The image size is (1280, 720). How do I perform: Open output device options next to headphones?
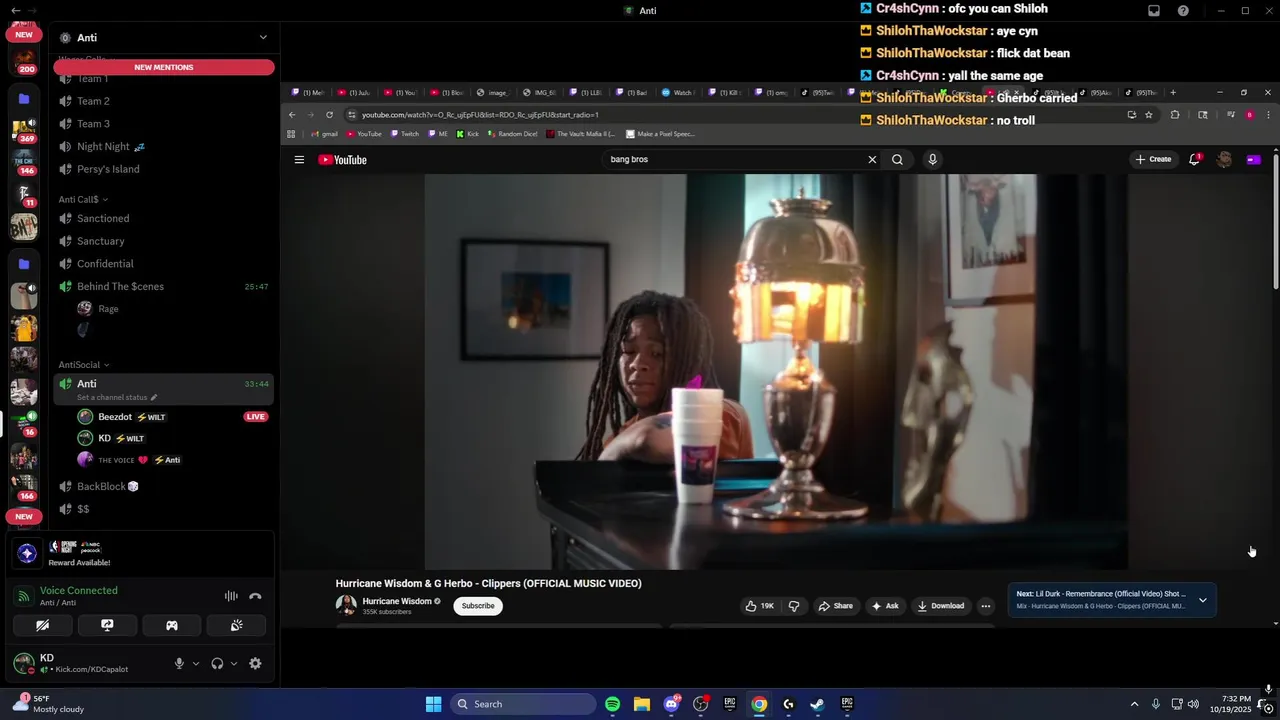click(233, 663)
